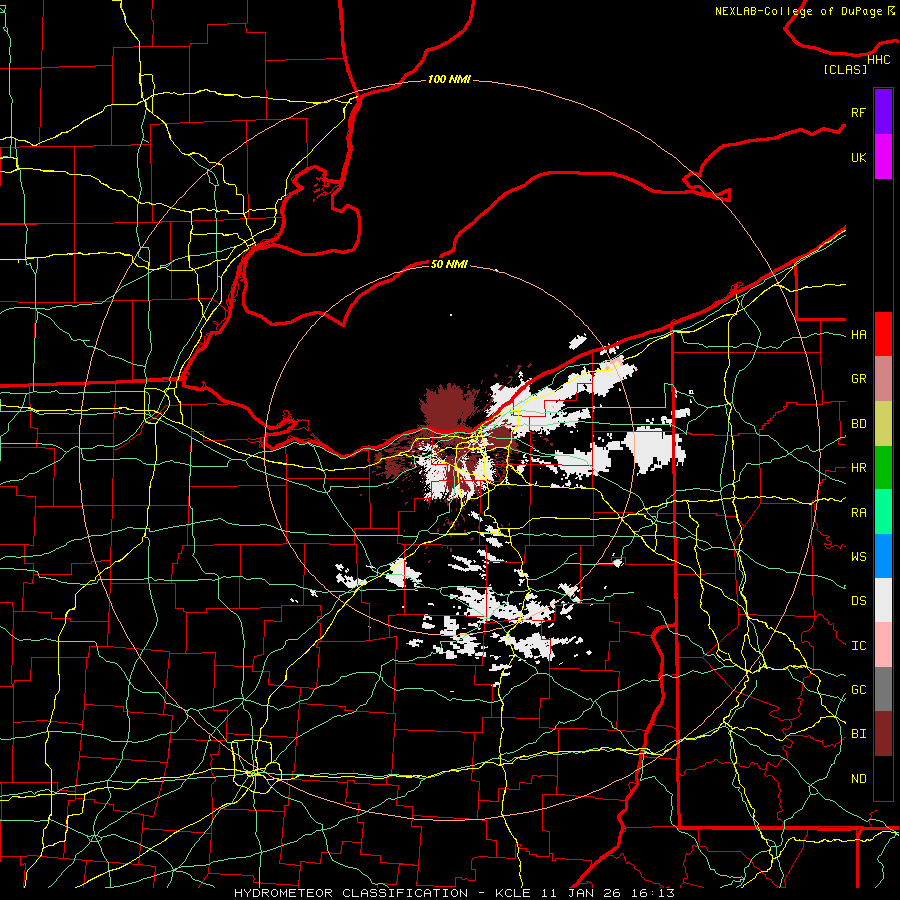Click the GR legend label
Screen dimensions: 900x900
click(858, 379)
